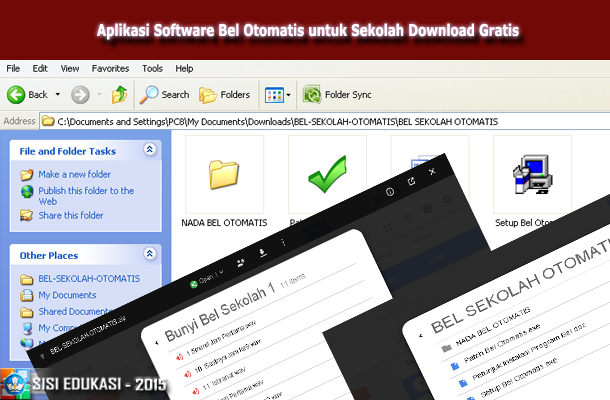610x400 pixels.
Task: Click the download icon in dark viewer
Action: pos(263,253)
